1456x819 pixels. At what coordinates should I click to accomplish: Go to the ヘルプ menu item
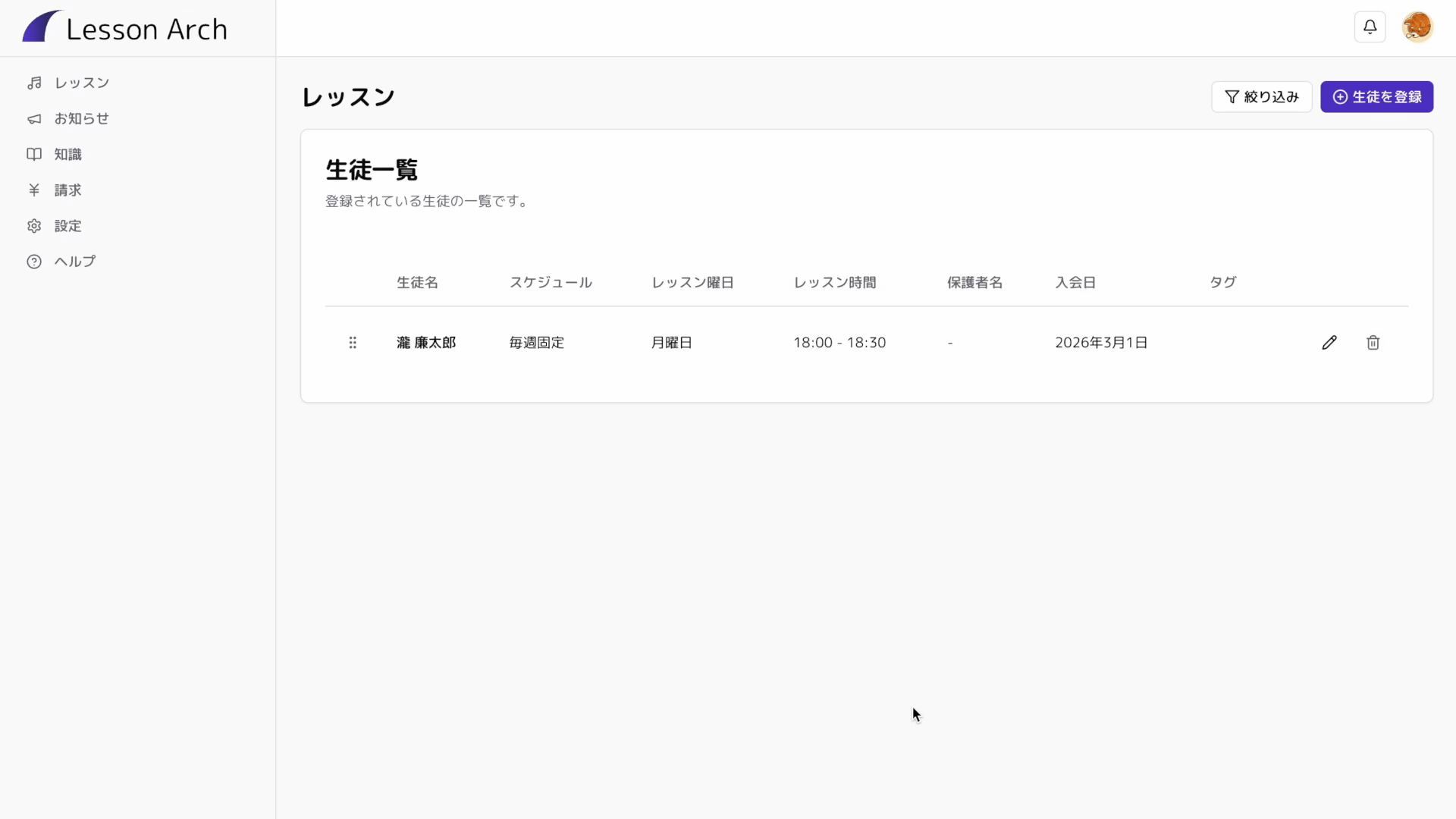click(x=74, y=262)
